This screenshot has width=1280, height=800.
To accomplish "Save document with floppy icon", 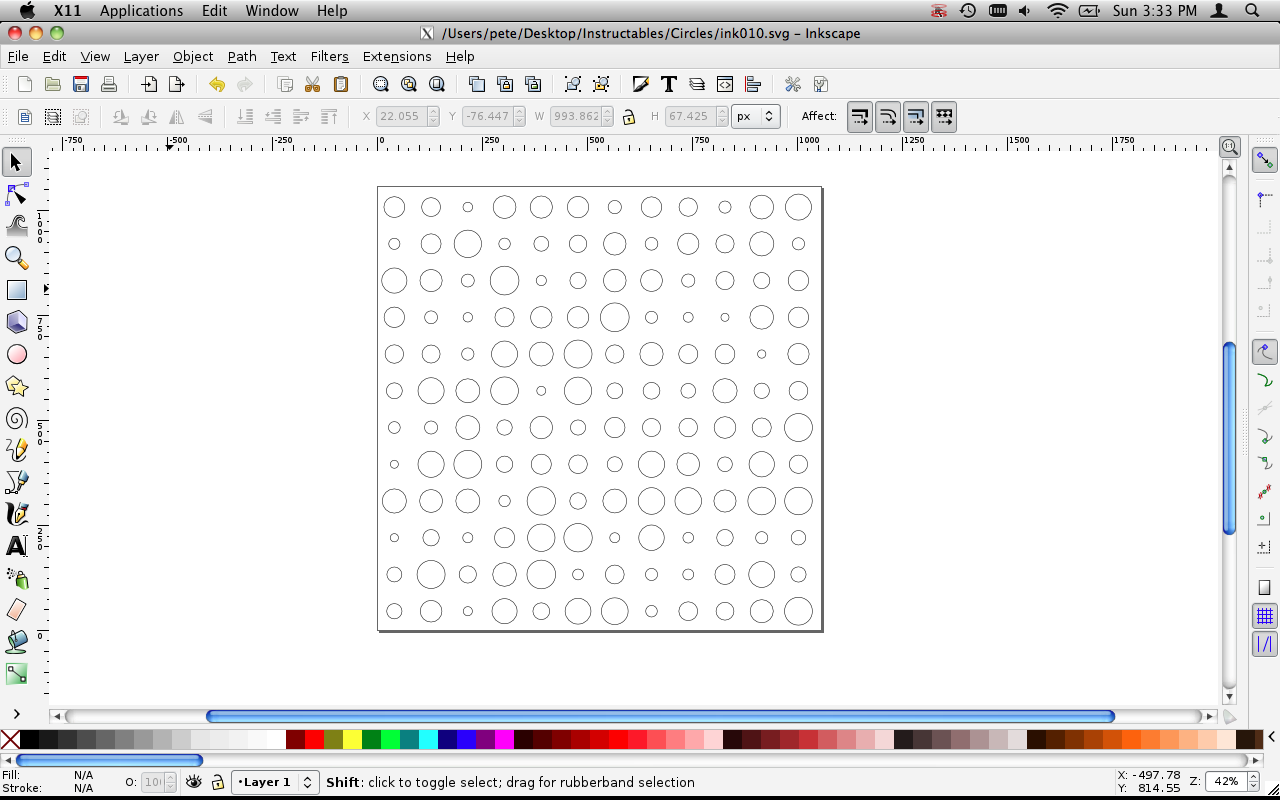I will pyautogui.click(x=81, y=84).
